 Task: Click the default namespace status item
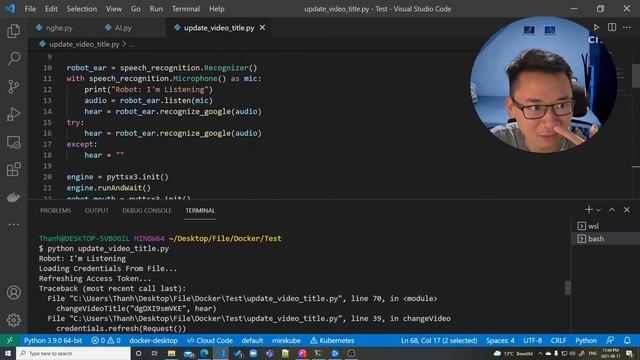coord(252,340)
